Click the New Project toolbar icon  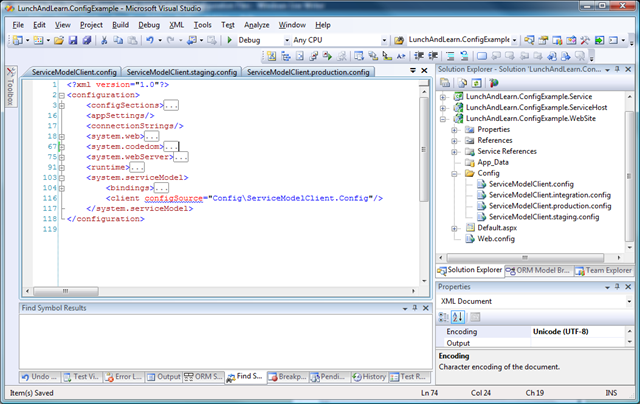point(18,40)
